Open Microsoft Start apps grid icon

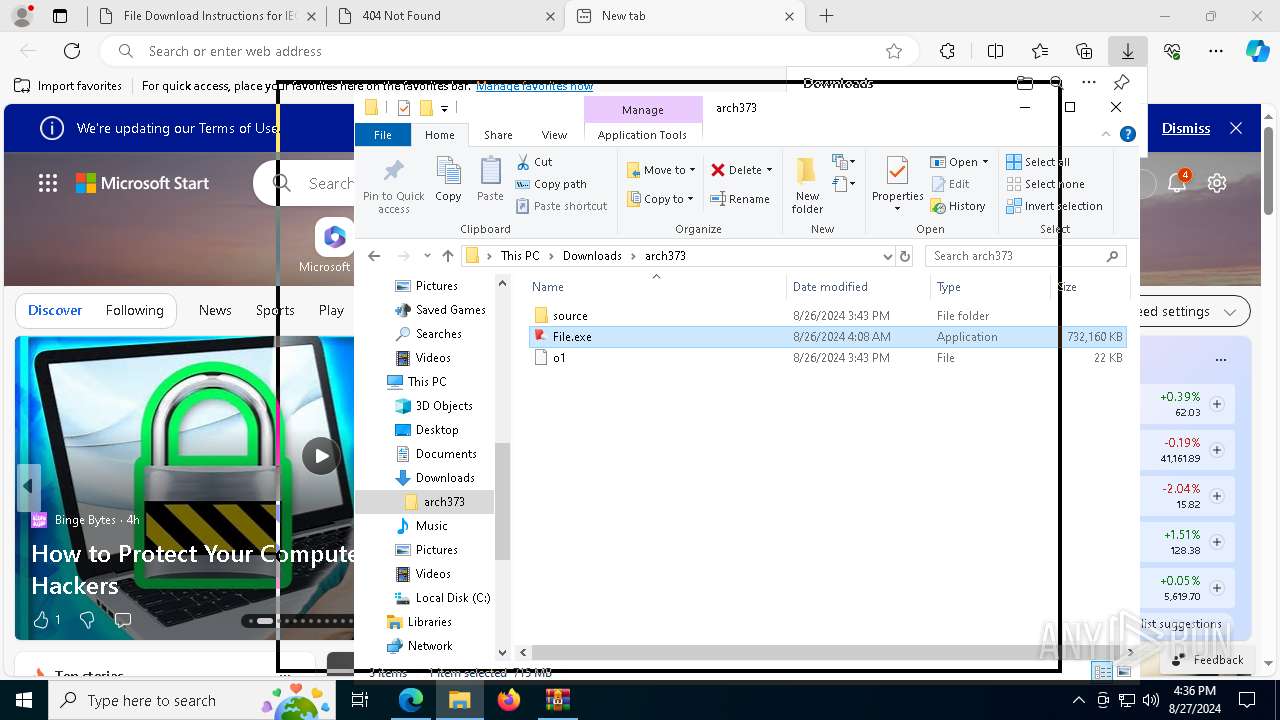[x=47, y=183]
